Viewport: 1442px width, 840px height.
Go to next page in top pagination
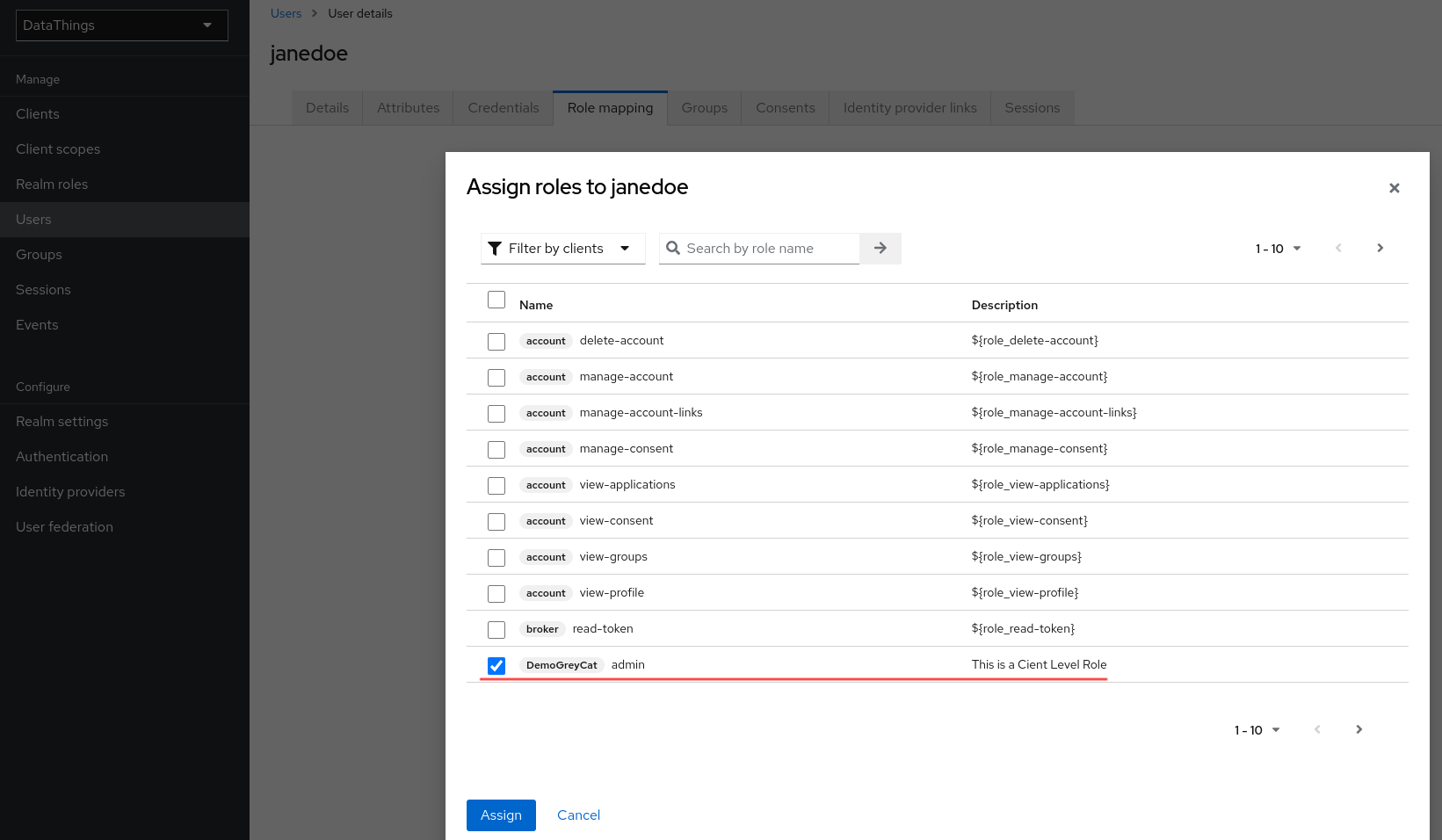pyautogui.click(x=1380, y=249)
